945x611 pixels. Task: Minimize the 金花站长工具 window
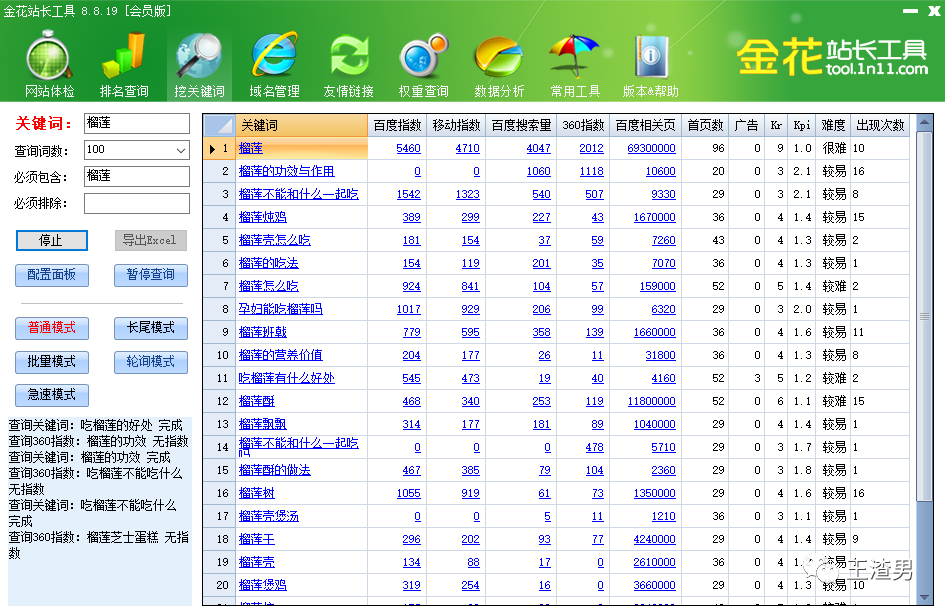coord(910,11)
